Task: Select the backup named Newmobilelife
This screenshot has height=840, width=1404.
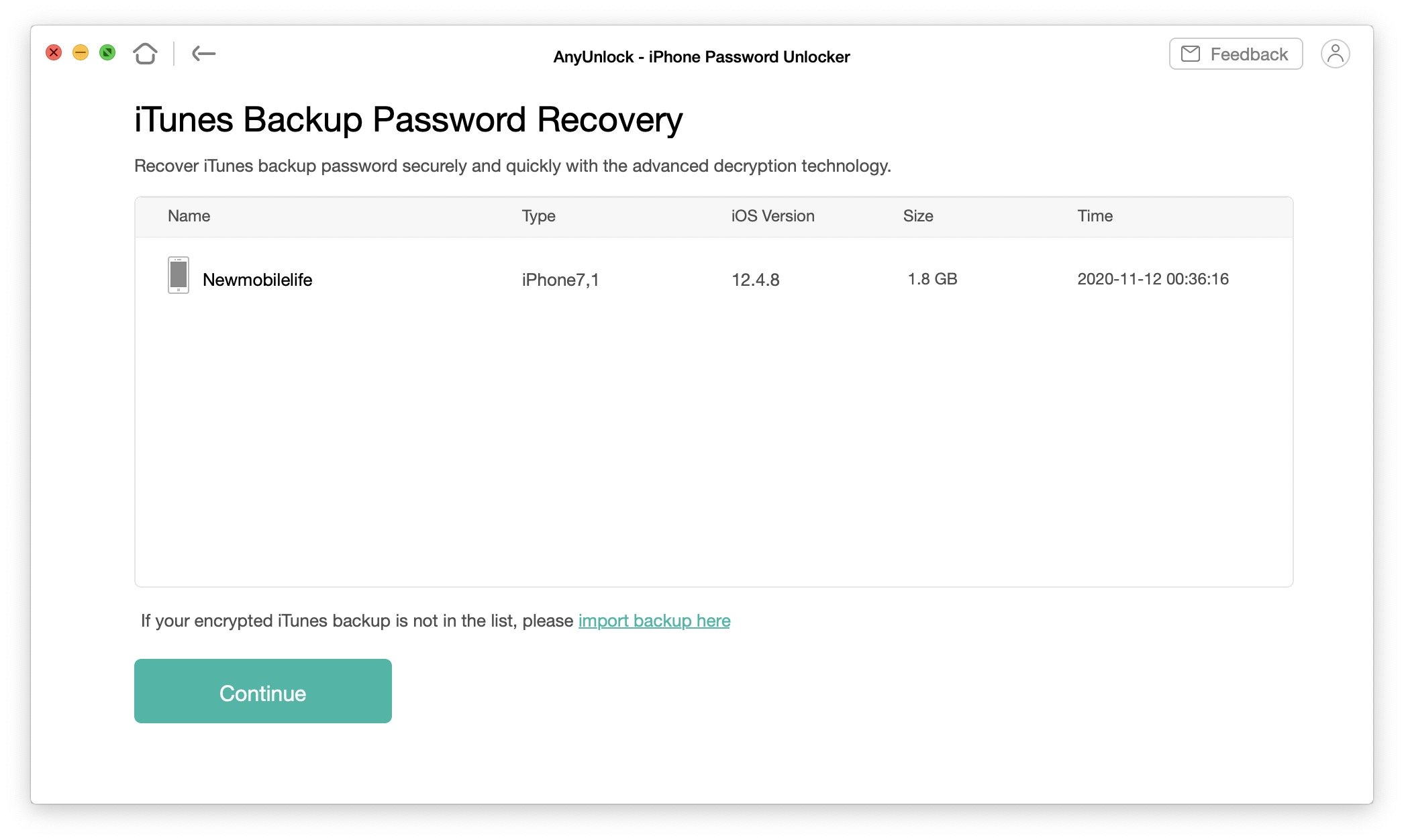Action: pos(258,279)
